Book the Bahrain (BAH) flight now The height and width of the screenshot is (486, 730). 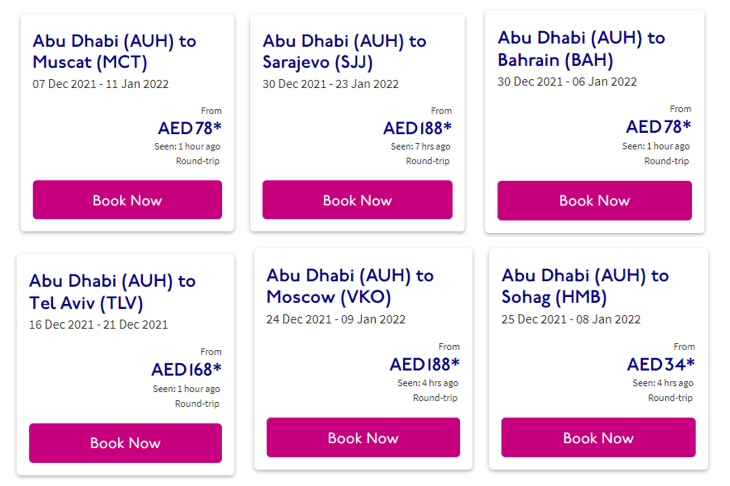tap(595, 201)
